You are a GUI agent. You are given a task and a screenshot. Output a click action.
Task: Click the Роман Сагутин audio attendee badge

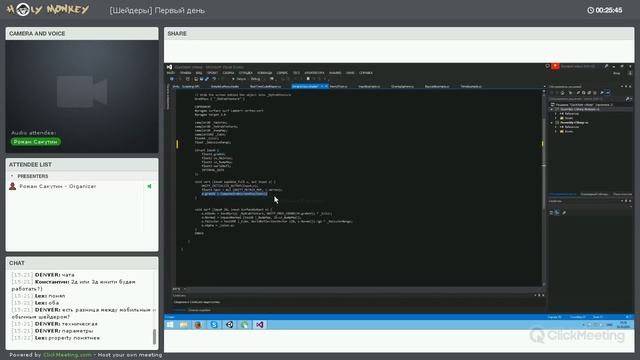coord(36,142)
